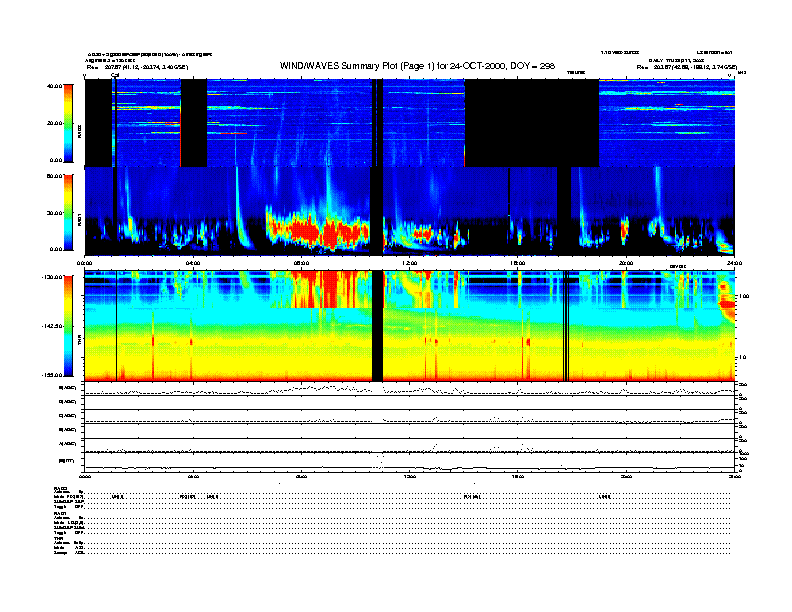Click the 08:00 tick under RAD1 panel
792x612 pixels.
coord(302,263)
